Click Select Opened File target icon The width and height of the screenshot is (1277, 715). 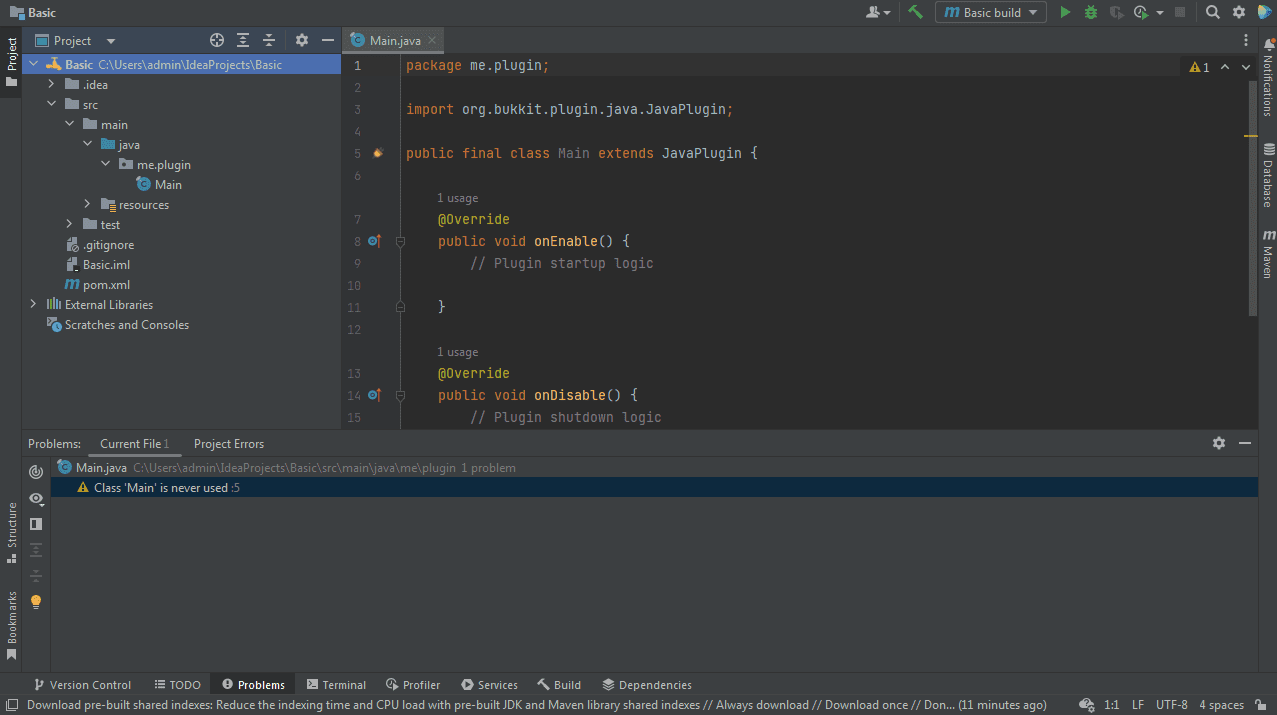pyautogui.click(x=217, y=40)
